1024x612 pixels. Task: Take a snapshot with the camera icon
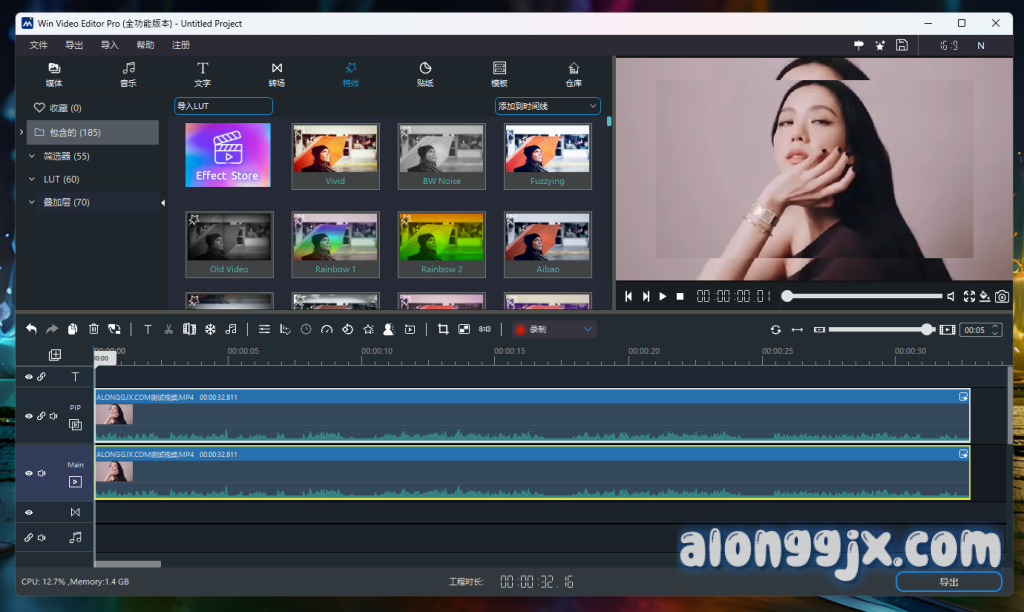1001,296
